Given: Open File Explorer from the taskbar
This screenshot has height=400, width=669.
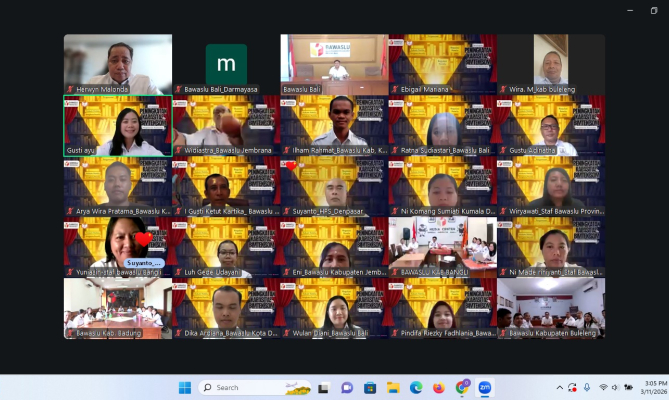Looking at the screenshot, I should pos(393,387).
